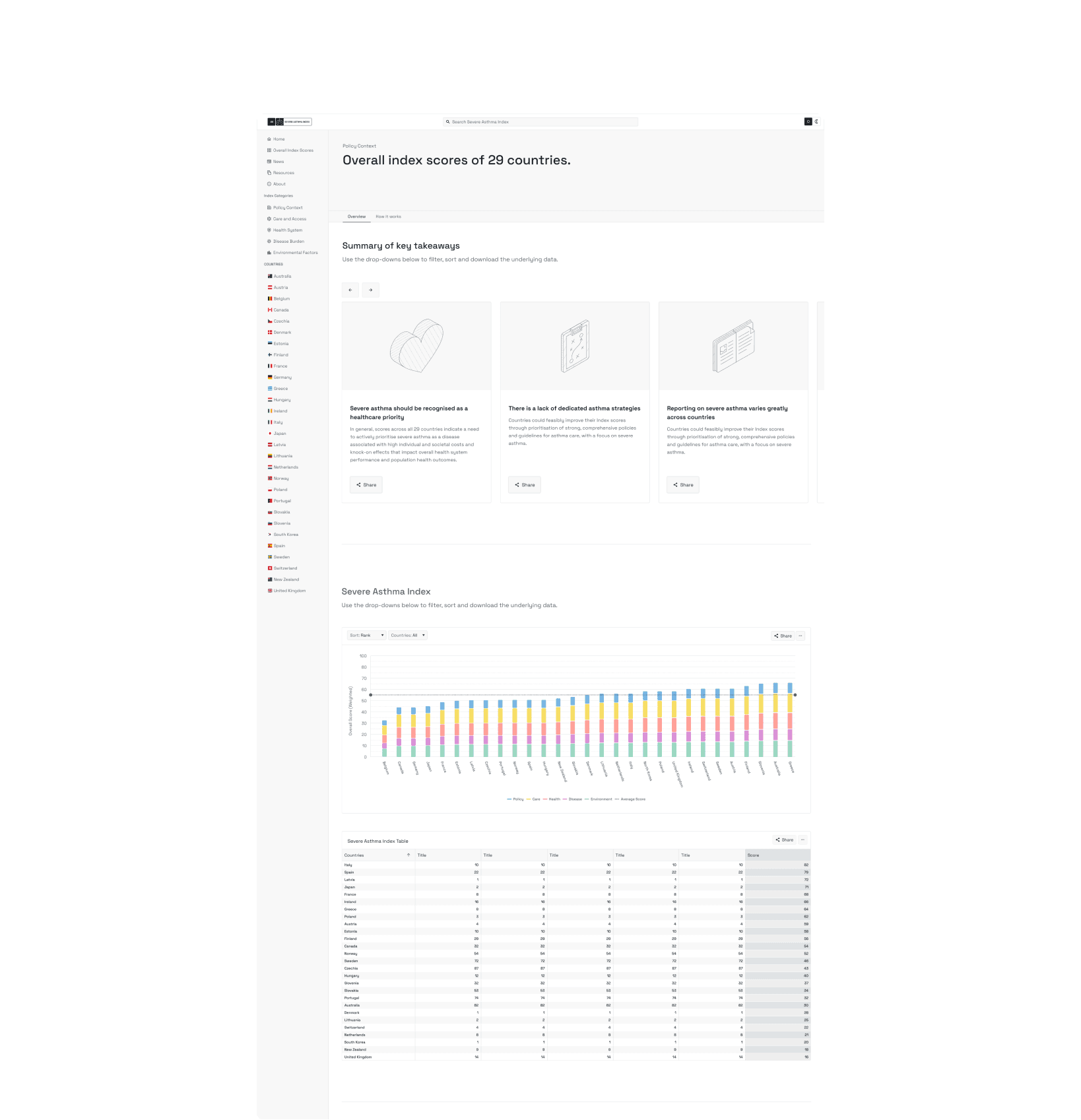The height and width of the screenshot is (1120, 1081).
Task: Click the News icon in the sidebar
Action: pos(269,162)
